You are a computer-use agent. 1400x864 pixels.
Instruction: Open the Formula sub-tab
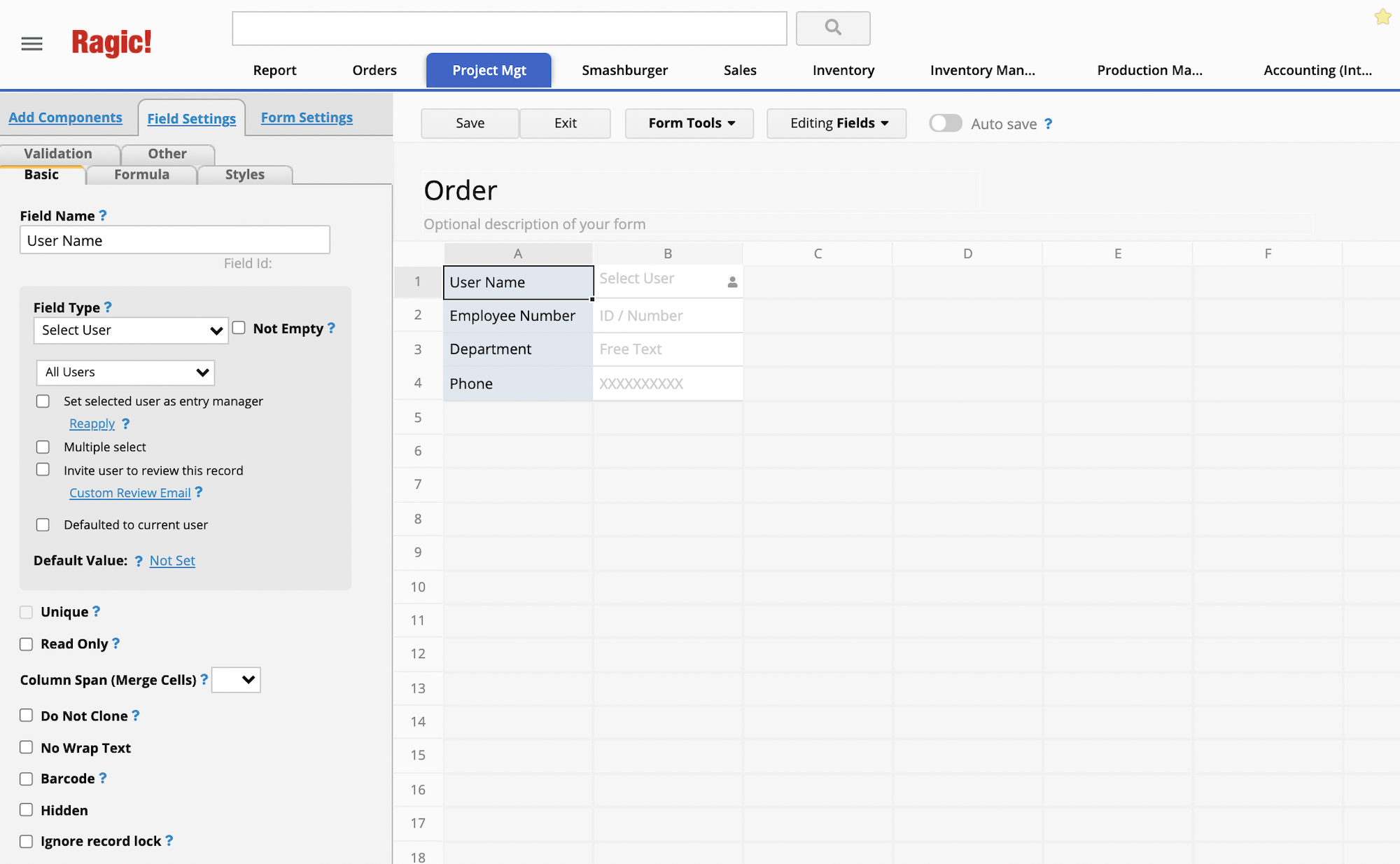pos(142,174)
